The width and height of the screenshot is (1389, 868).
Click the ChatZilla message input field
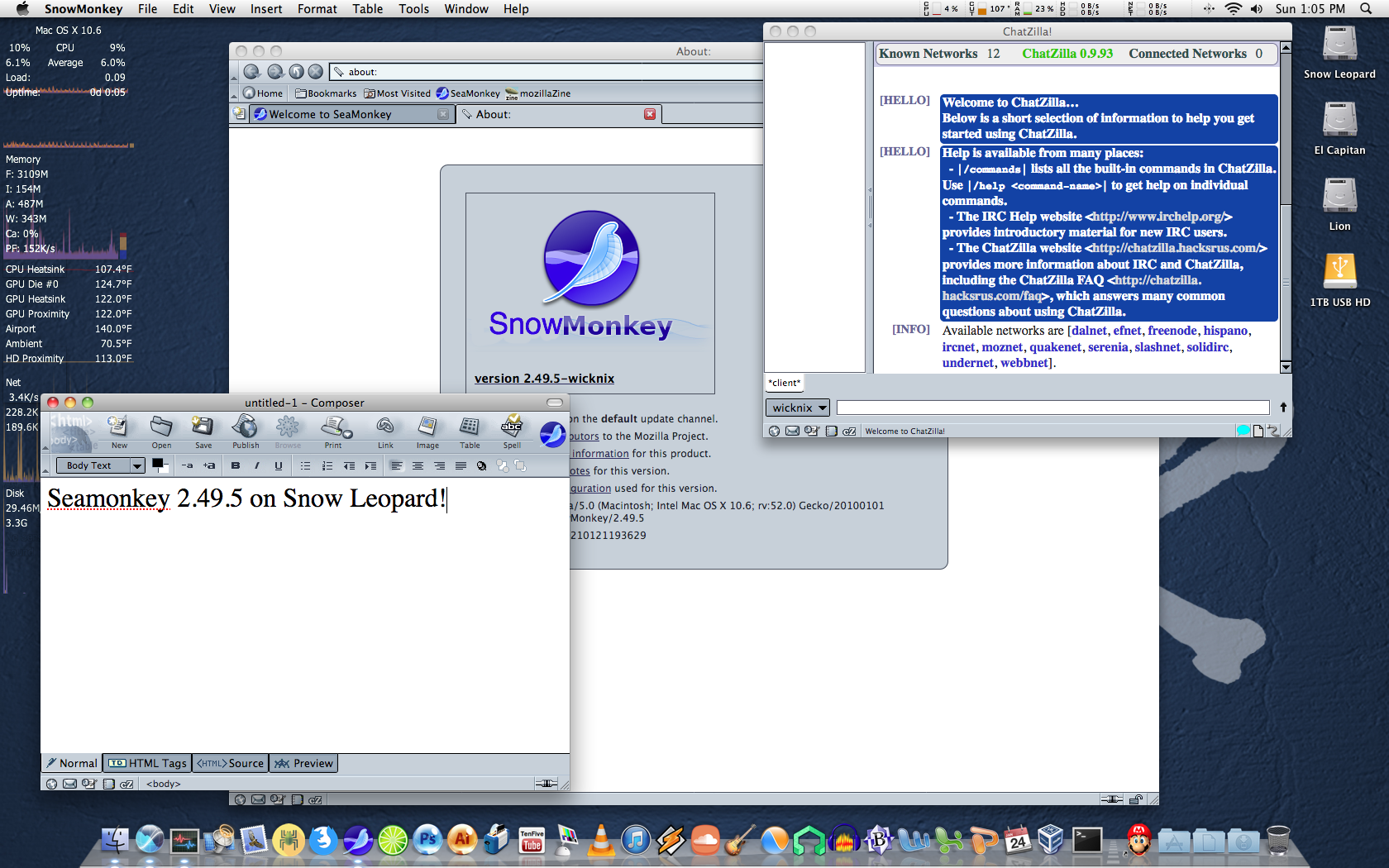point(1052,408)
